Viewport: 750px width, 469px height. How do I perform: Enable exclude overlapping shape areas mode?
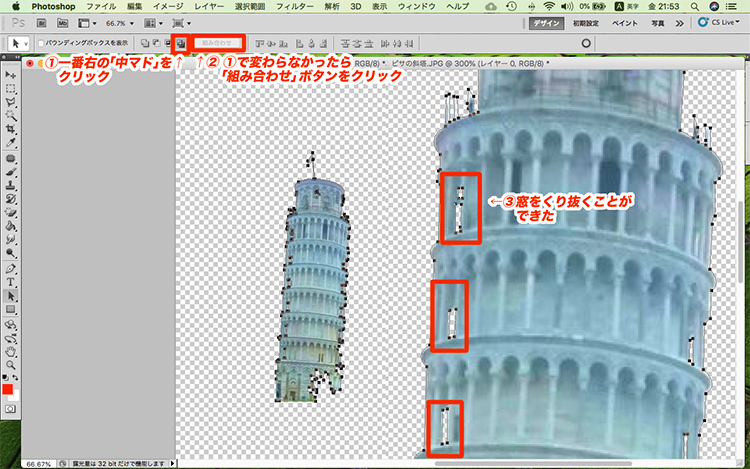[x=180, y=44]
